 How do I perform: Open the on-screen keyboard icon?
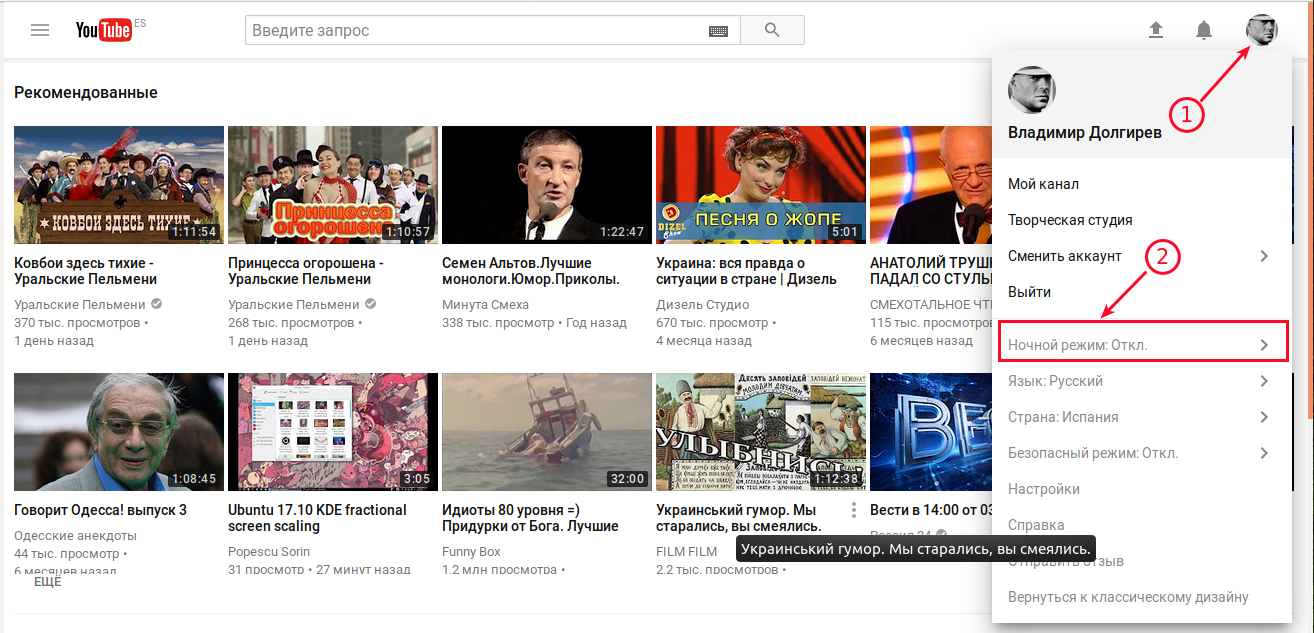tap(718, 31)
